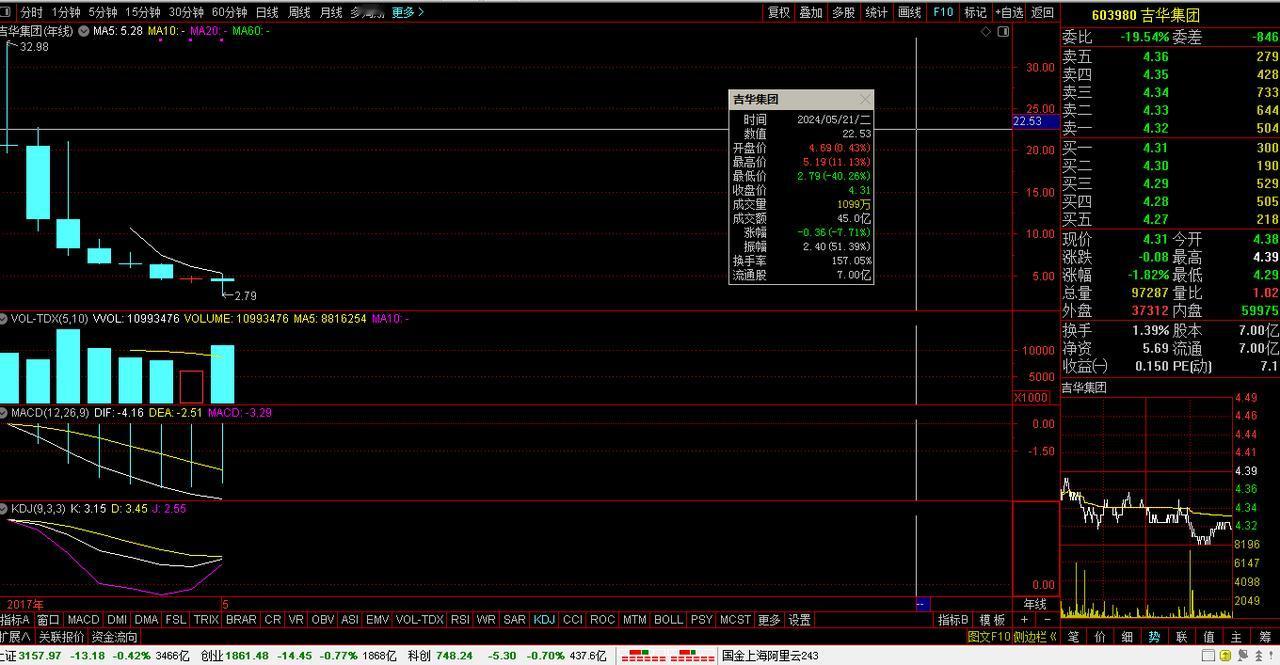Viewport: 1280px width, 665px height.
Task: Click the 复权 adjustment button
Action: tap(779, 12)
